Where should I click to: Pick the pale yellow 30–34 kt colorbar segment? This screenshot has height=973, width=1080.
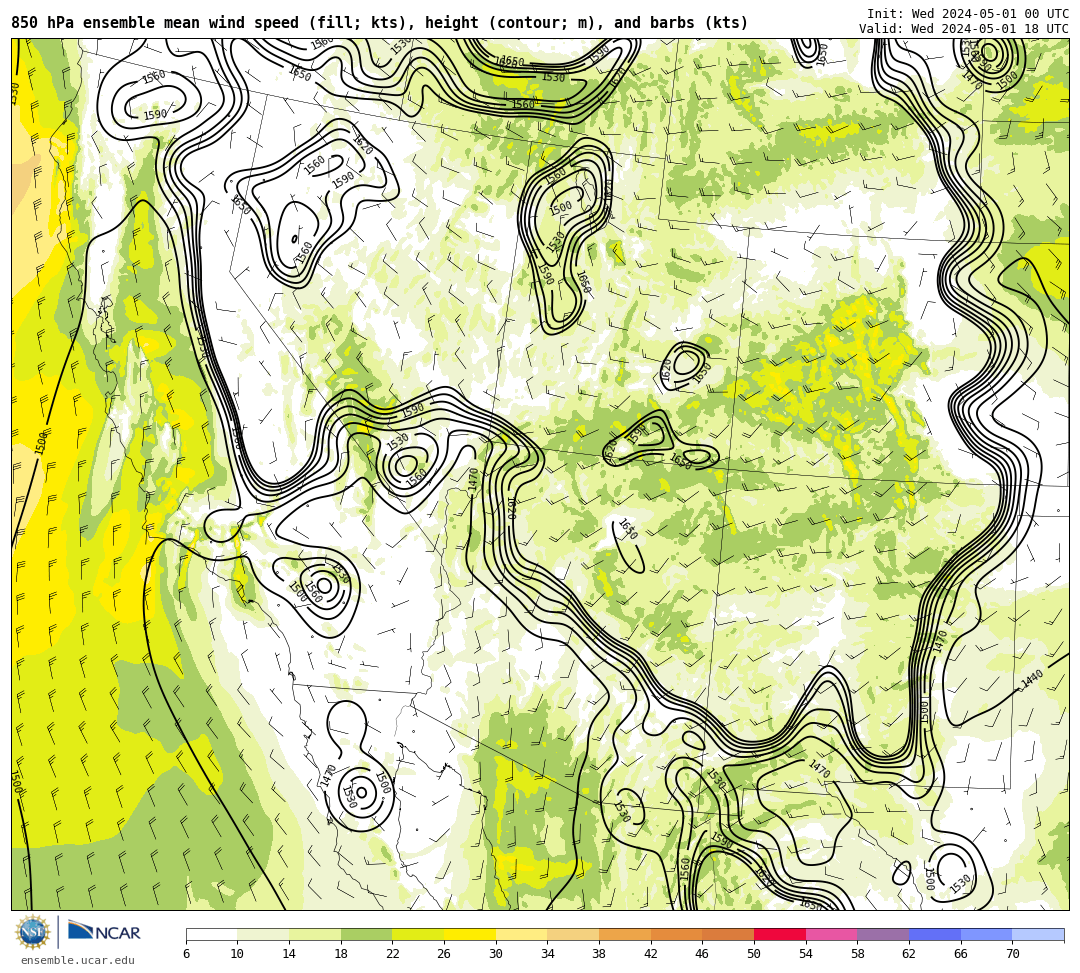coord(521,934)
